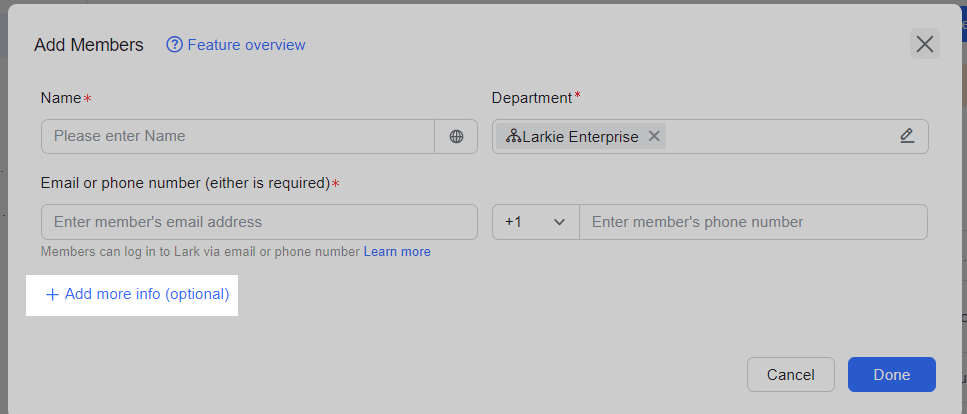The image size is (967, 414).
Task: Click the Name input field
Action: [238, 136]
